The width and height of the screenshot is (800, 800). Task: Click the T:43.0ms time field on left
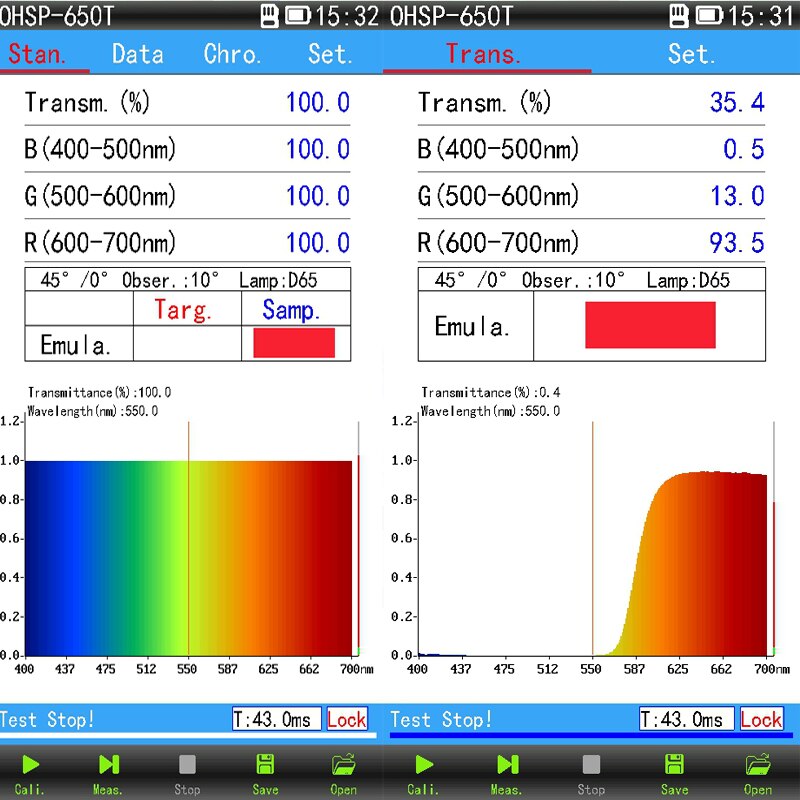tap(277, 719)
